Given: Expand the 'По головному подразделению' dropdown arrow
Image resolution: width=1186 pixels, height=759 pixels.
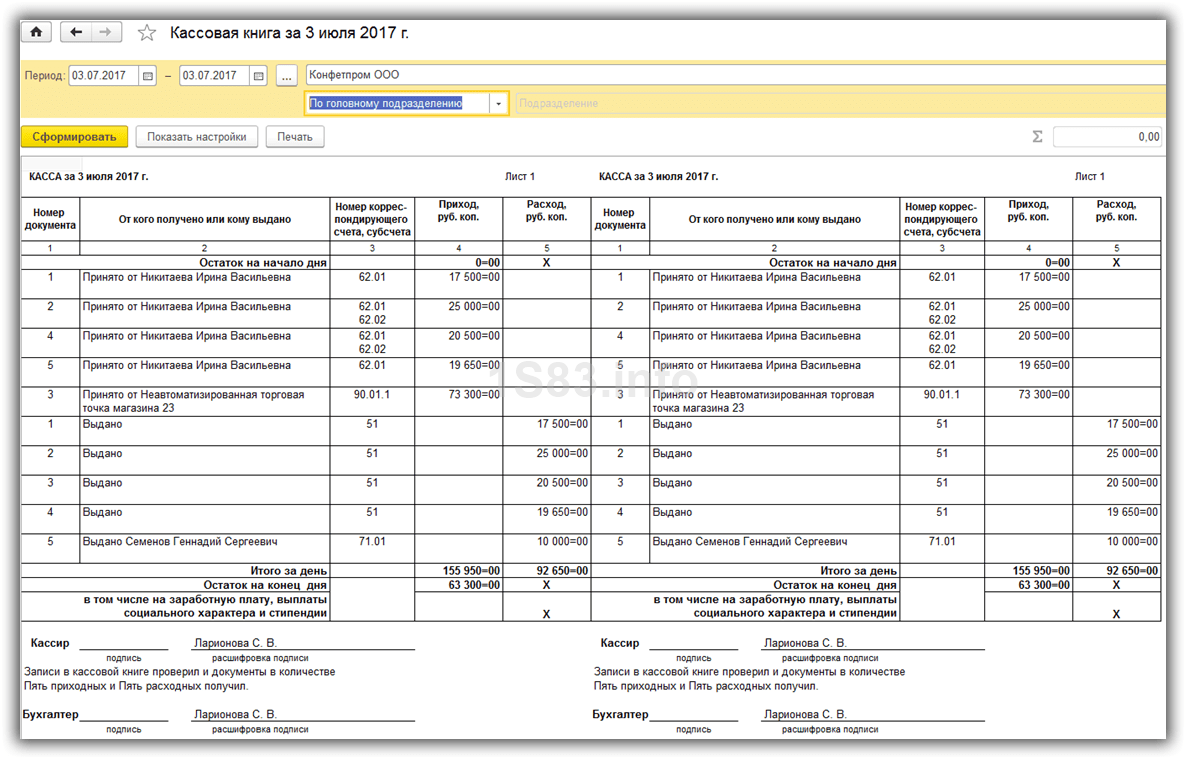Looking at the screenshot, I should click(x=498, y=104).
